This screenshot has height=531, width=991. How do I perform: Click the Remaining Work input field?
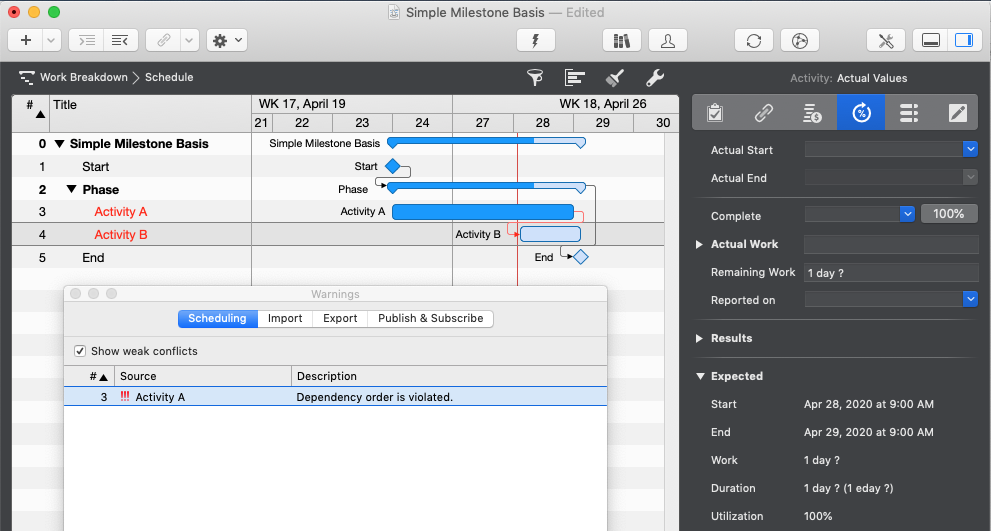pyautogui.click(x=890, y=272)
